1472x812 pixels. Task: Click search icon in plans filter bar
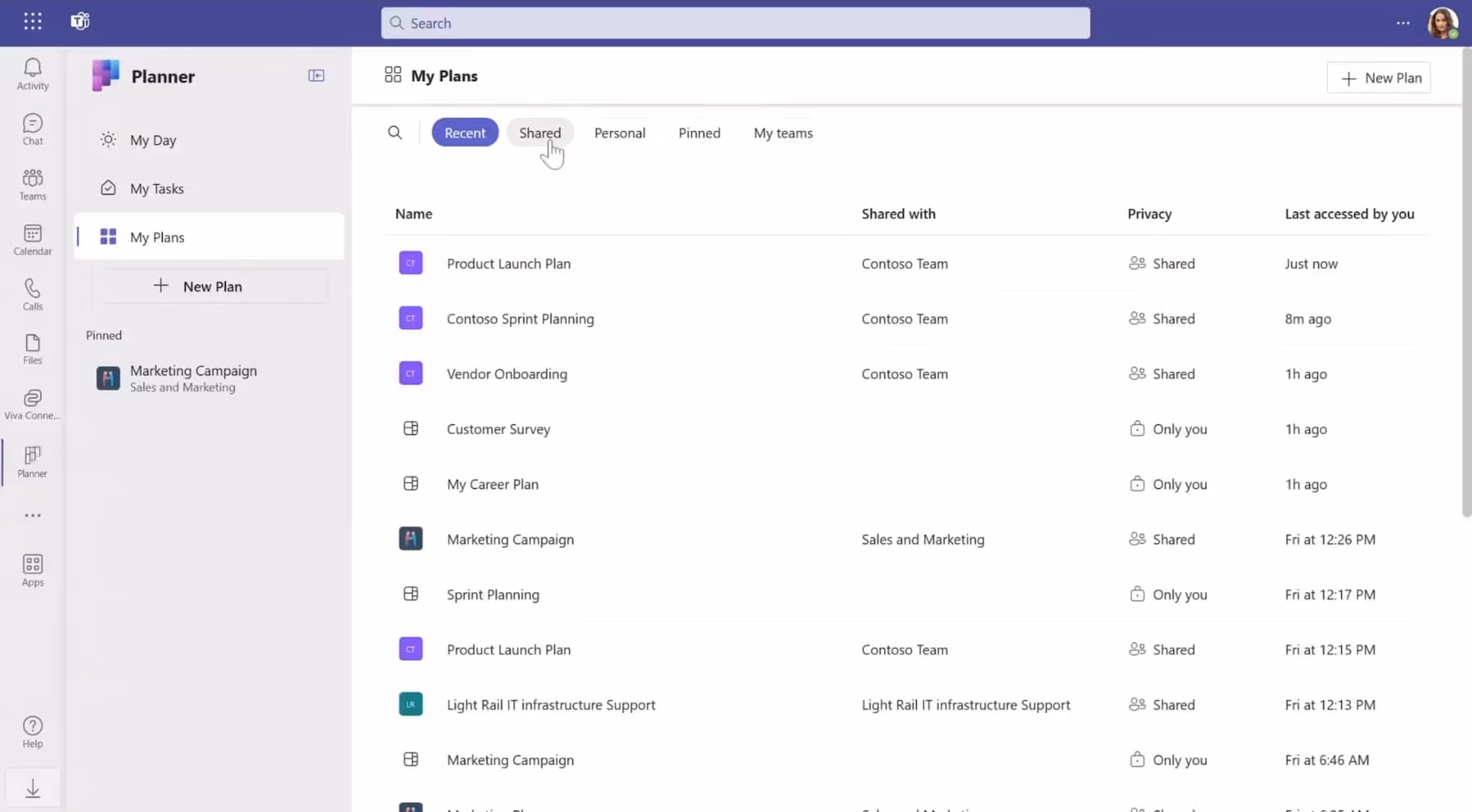(x=395, y=132)
